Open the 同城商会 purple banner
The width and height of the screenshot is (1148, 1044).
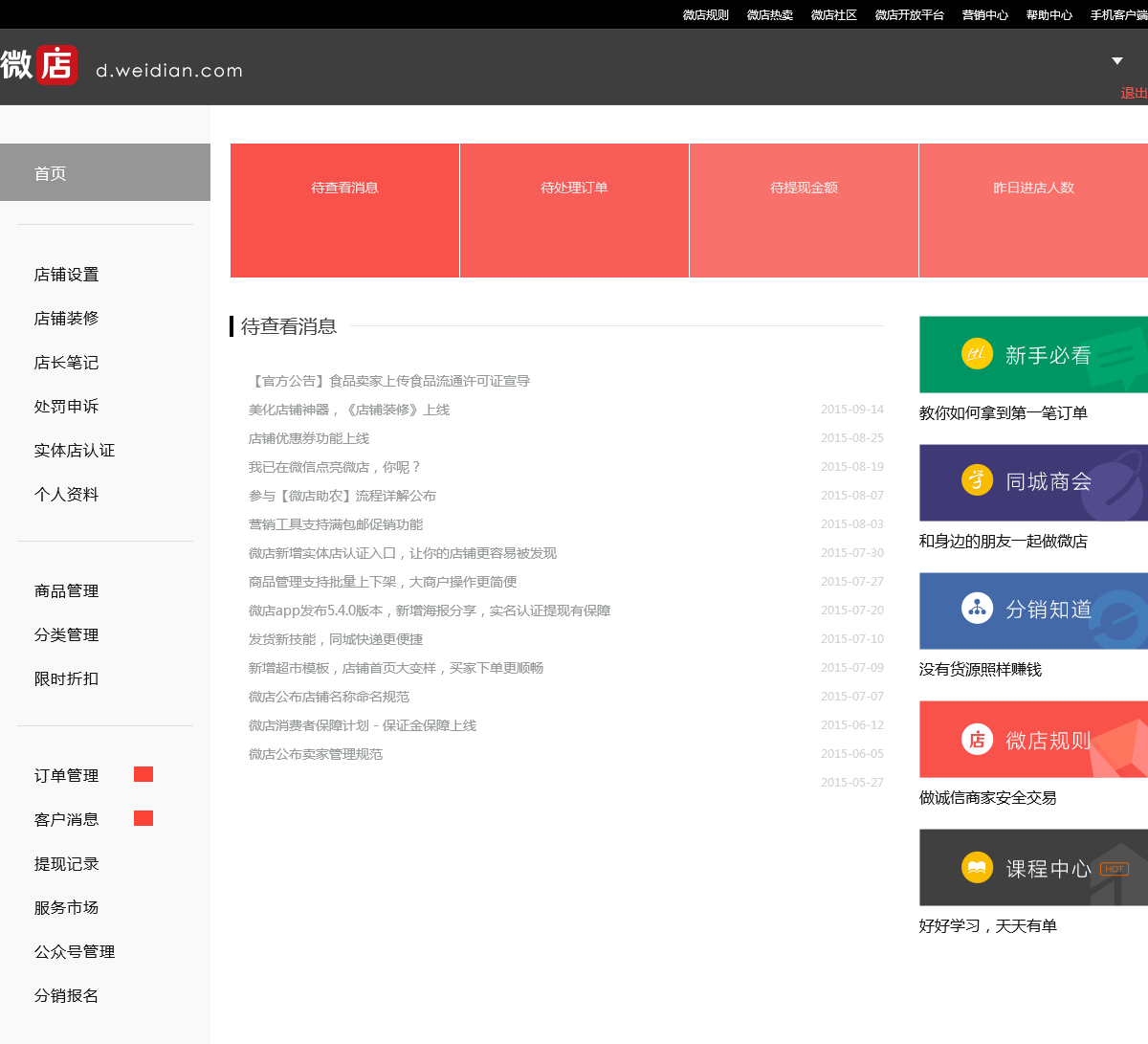pyautogui.click(x=1033, y=482)
